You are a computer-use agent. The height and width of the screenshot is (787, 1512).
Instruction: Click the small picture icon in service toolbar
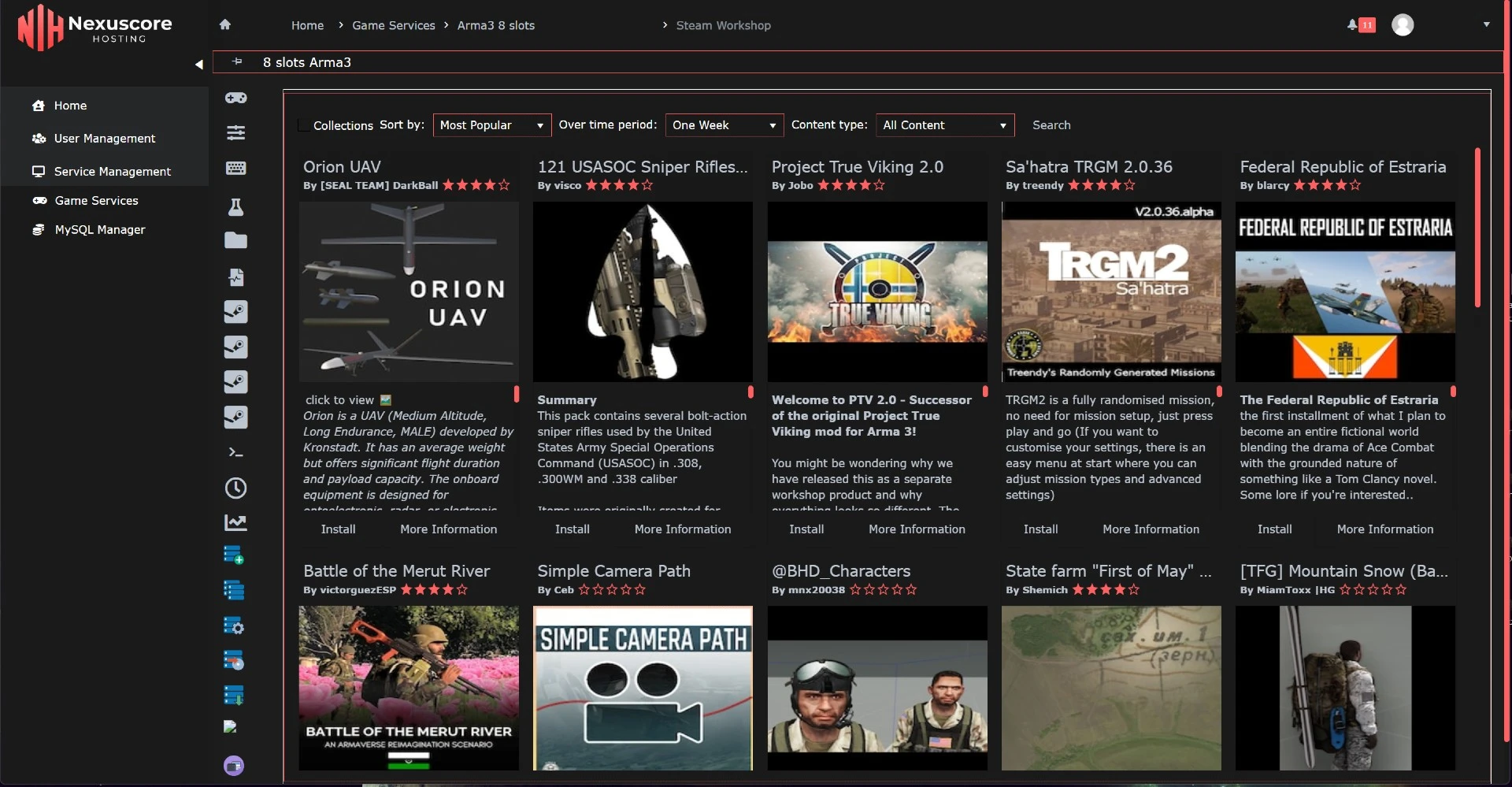pyautogui.click(x=230, y=726)
